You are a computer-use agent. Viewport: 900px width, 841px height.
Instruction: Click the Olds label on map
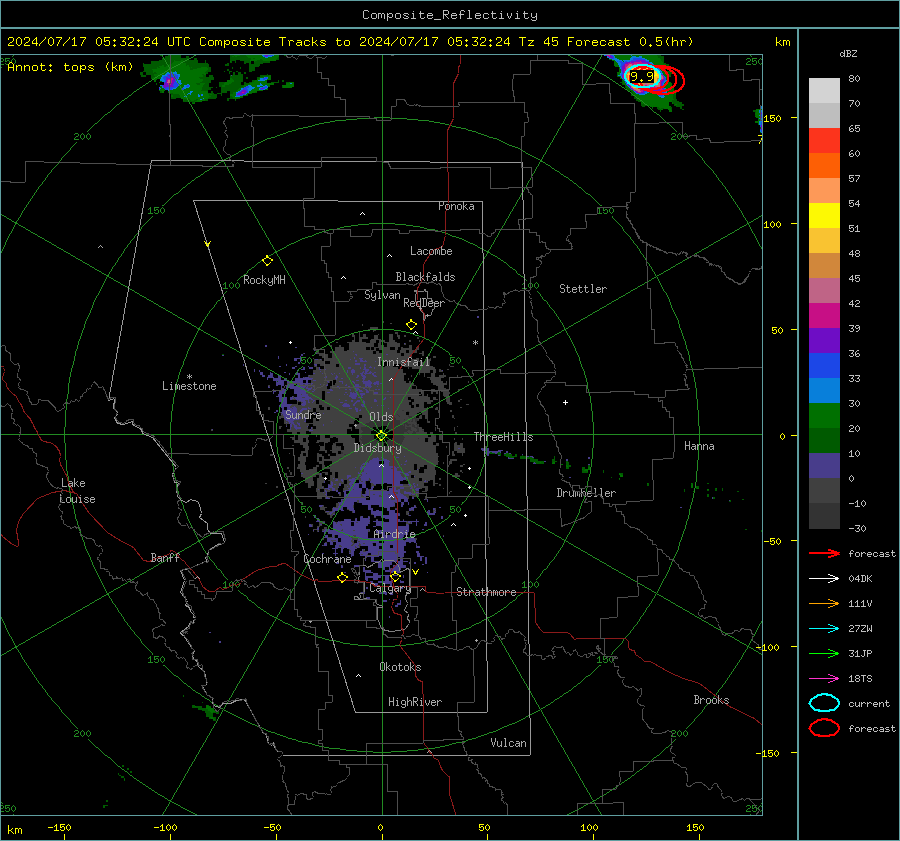381,417
